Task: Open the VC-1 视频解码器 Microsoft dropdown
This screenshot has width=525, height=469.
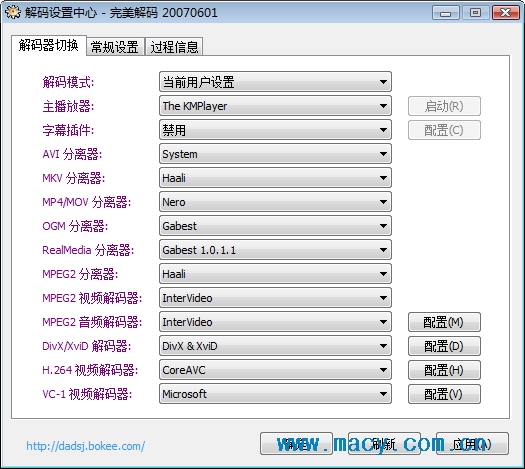Action: [275, 394]
